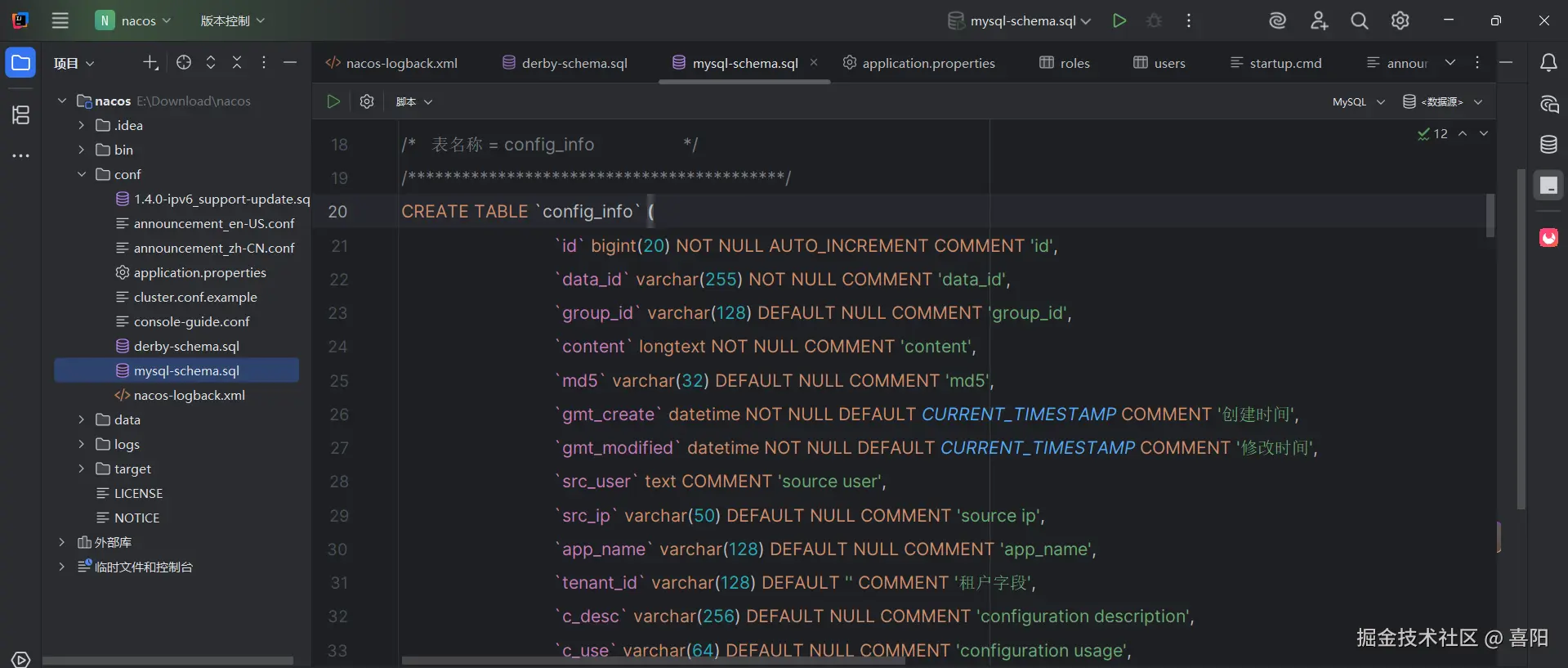Click the add new file plus icon

[x=150, y=62]
